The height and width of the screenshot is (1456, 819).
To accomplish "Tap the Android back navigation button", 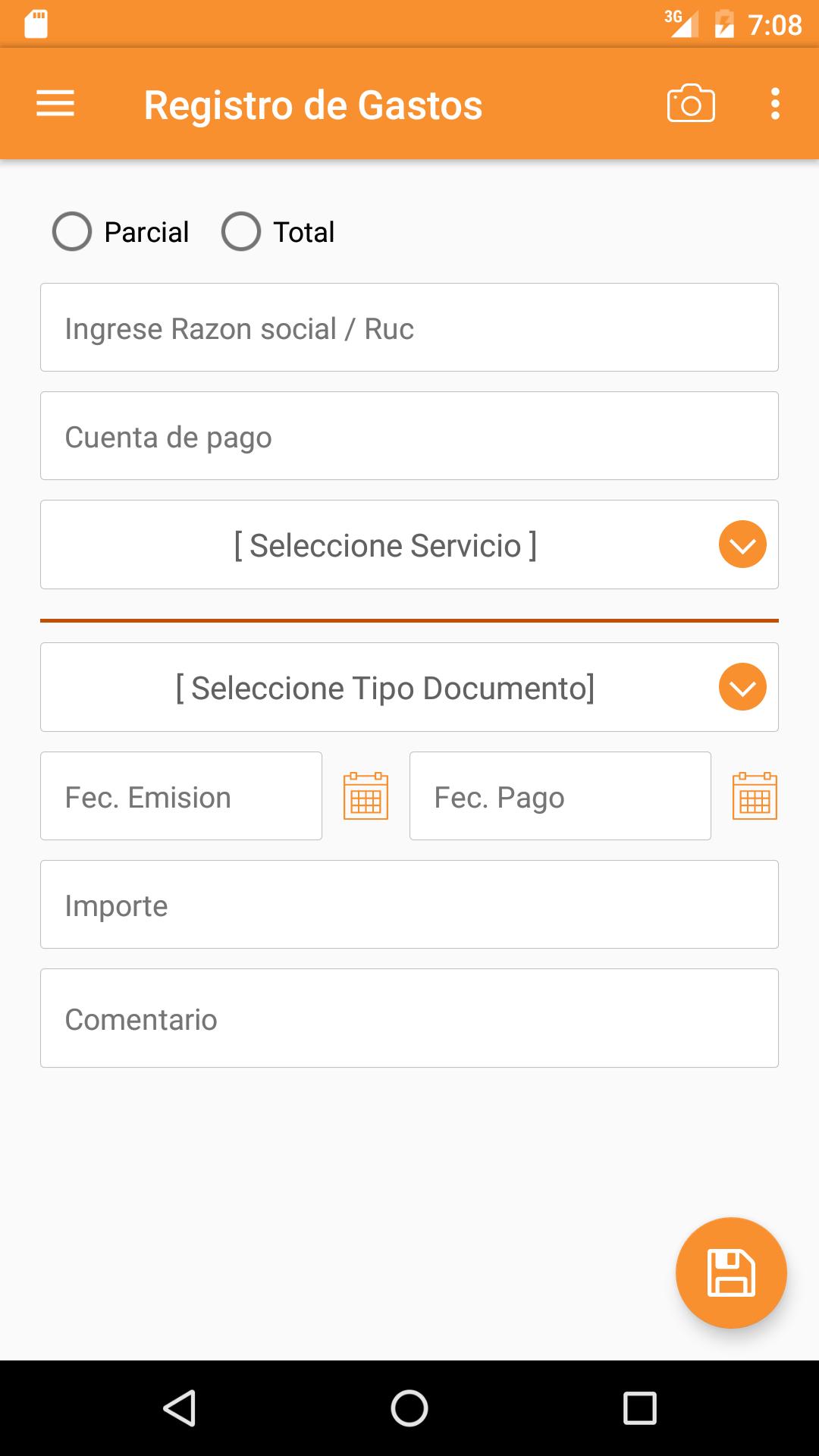I will pos(180,1408).
